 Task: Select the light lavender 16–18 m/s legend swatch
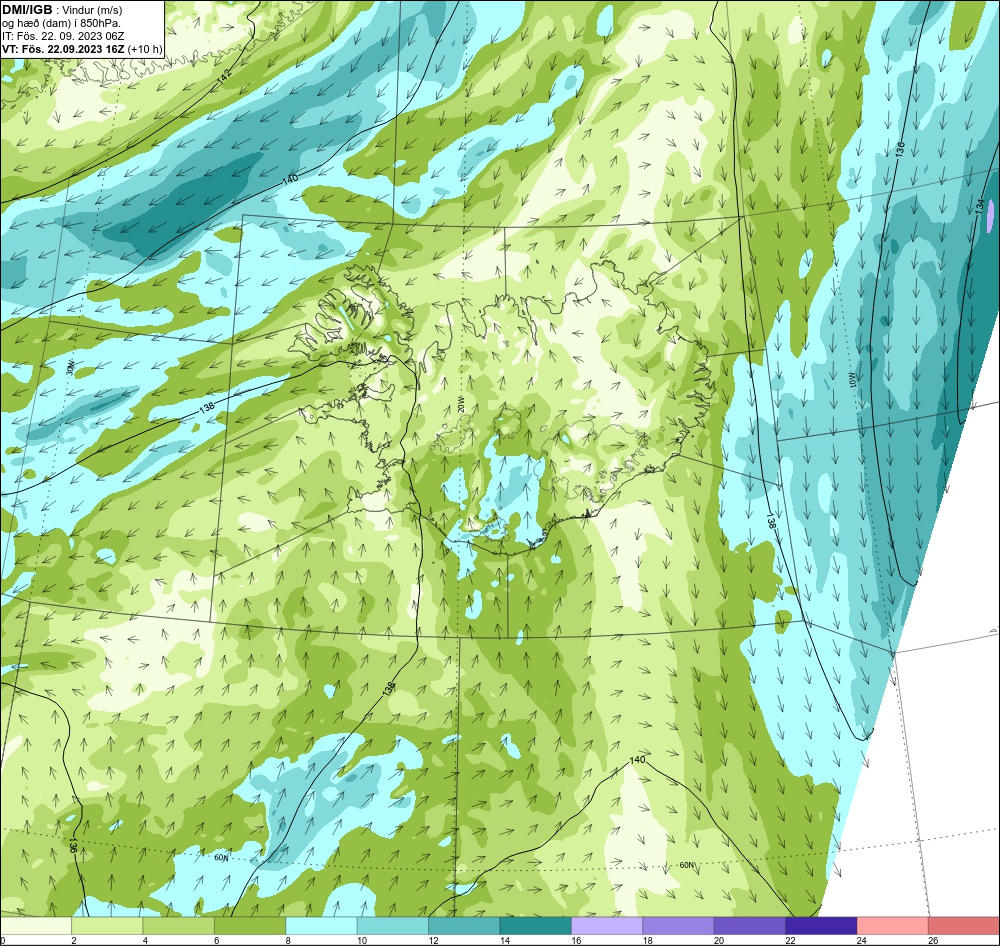click(607, 926)
